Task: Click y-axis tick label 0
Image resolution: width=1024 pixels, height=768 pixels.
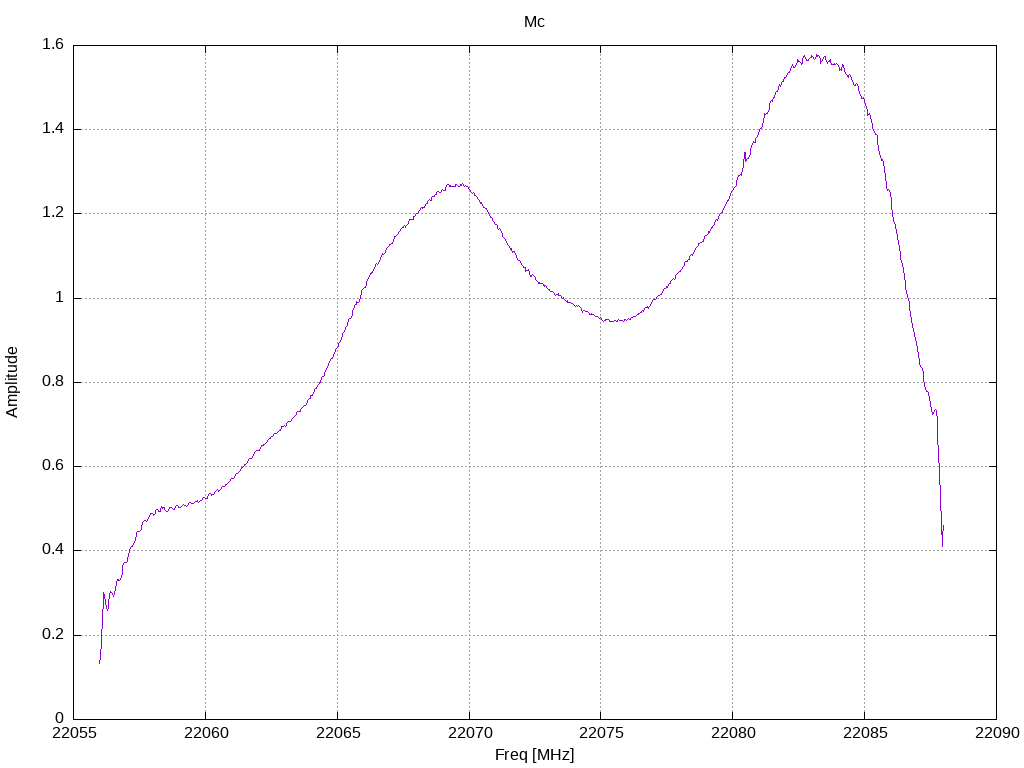Action: tap(59, 719)
